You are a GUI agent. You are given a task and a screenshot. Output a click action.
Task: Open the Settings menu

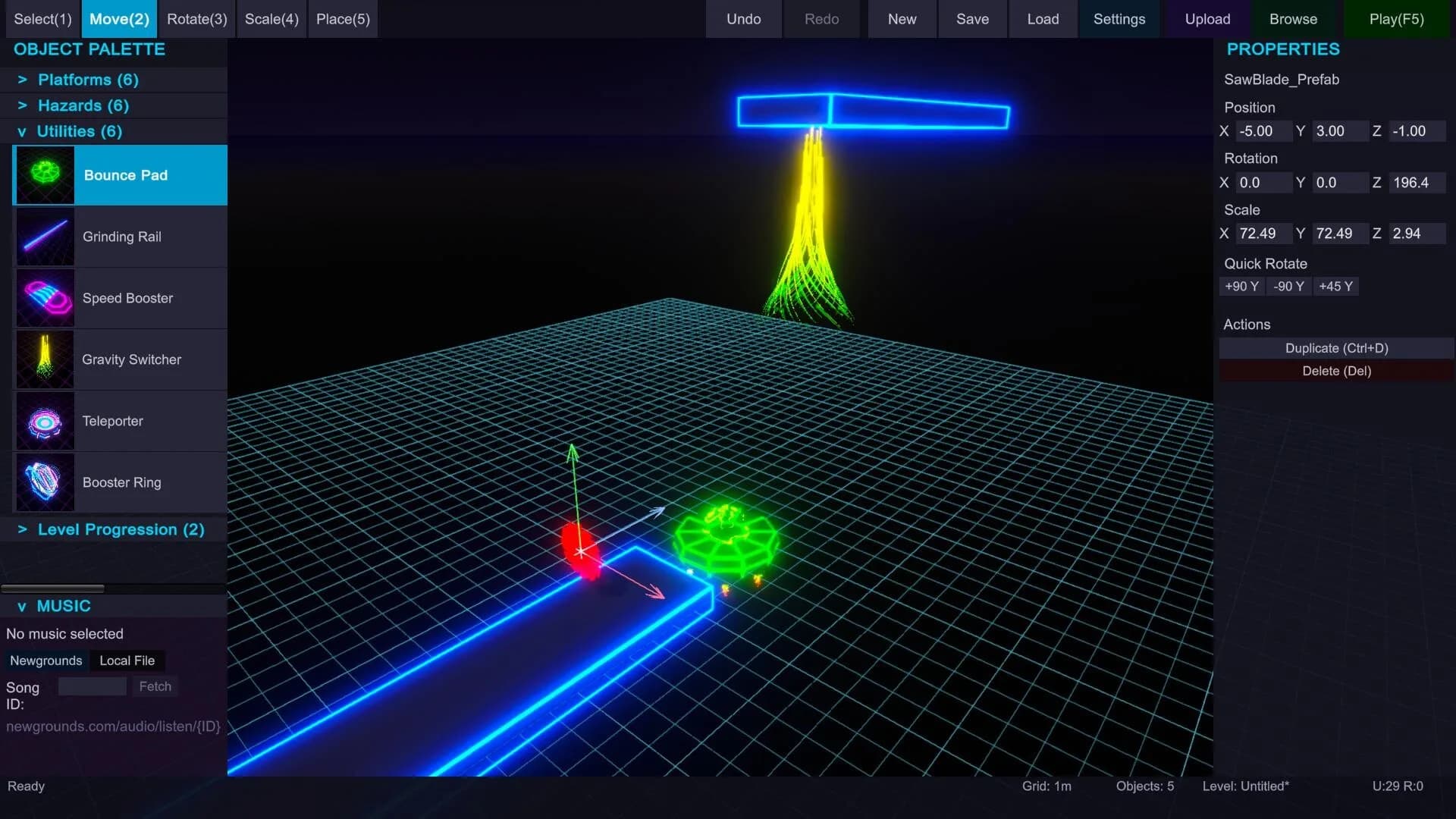[x=1119, y=19]
